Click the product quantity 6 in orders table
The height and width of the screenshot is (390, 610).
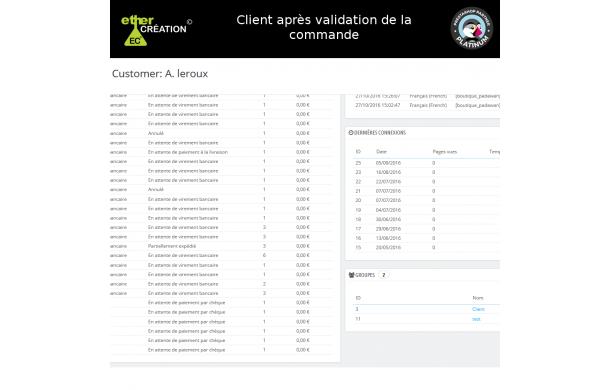[264, 256]
